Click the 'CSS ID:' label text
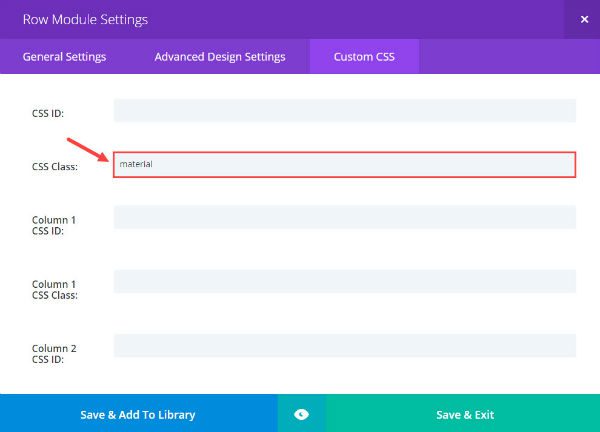Image resolution: width=600 pixels, height=432 pixels. [x=48, y=113]
